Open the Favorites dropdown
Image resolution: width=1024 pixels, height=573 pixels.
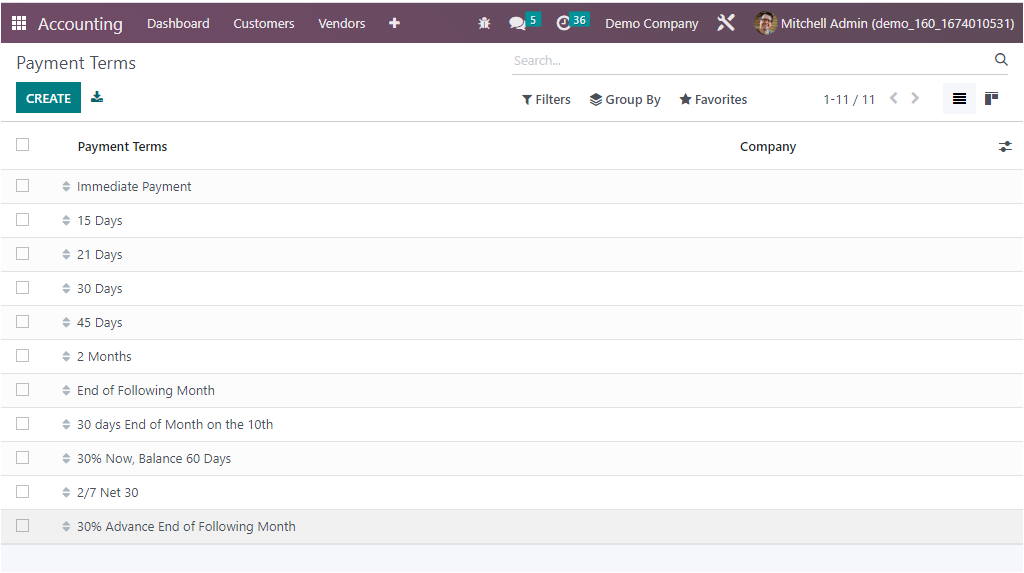[x=713, y=99]
